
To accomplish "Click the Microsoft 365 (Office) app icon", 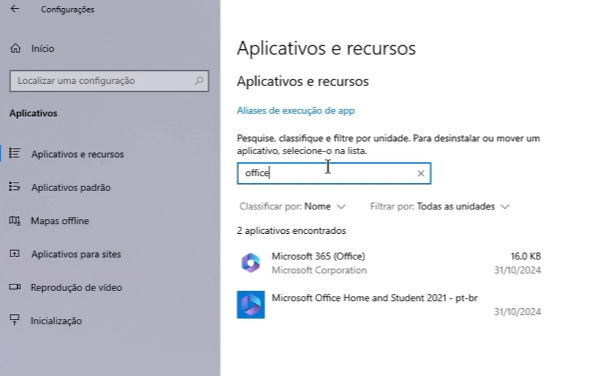I will [x=251, y=263].
